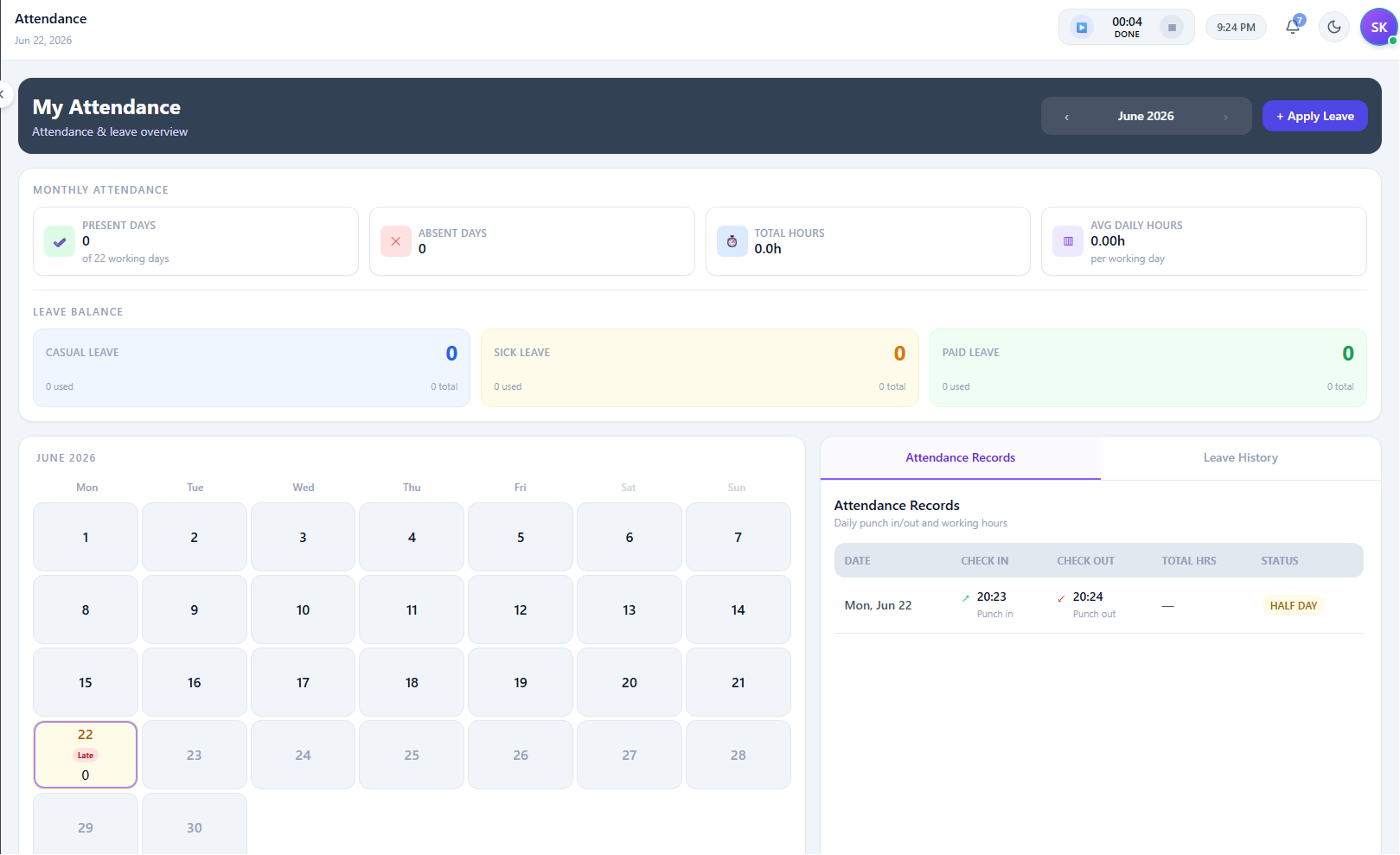Click the 20:23 punch in time
The image size is (1400, 855).
point(991,597)
